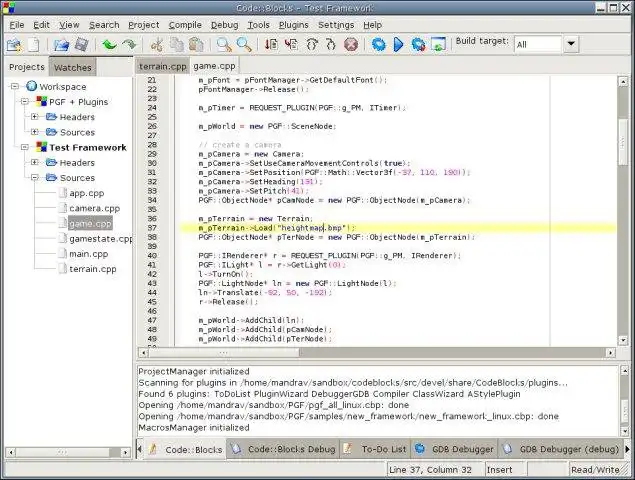This screenshot has height=480, width=635.
Task: Collapse the Sources folder under Test Framework
Action: pos(33,178)
